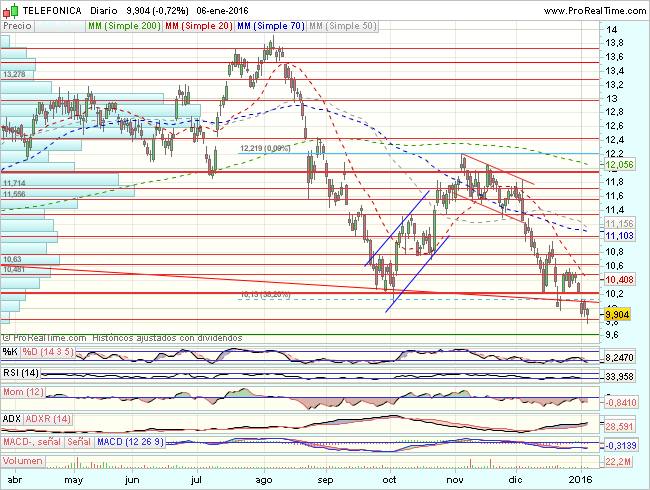
Task: Click the %D (14 3 5) label
Action: (48, 352)
